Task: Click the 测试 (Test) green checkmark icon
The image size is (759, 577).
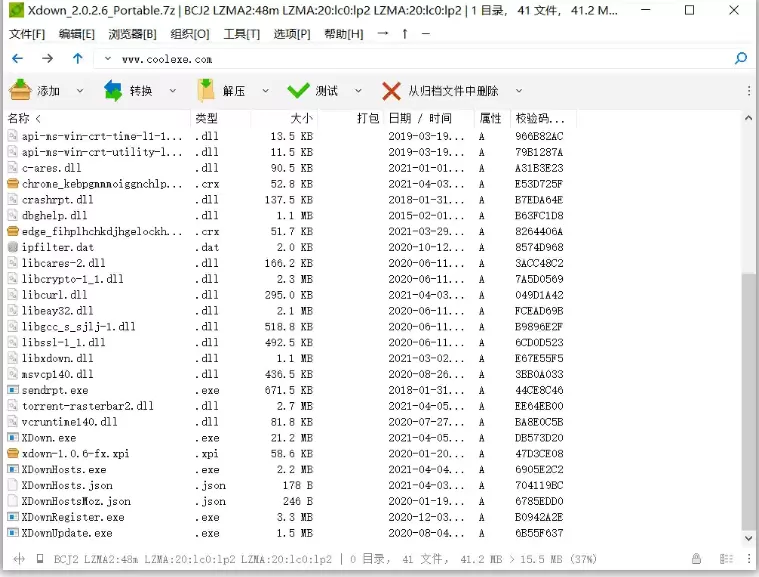Action: 298,91
